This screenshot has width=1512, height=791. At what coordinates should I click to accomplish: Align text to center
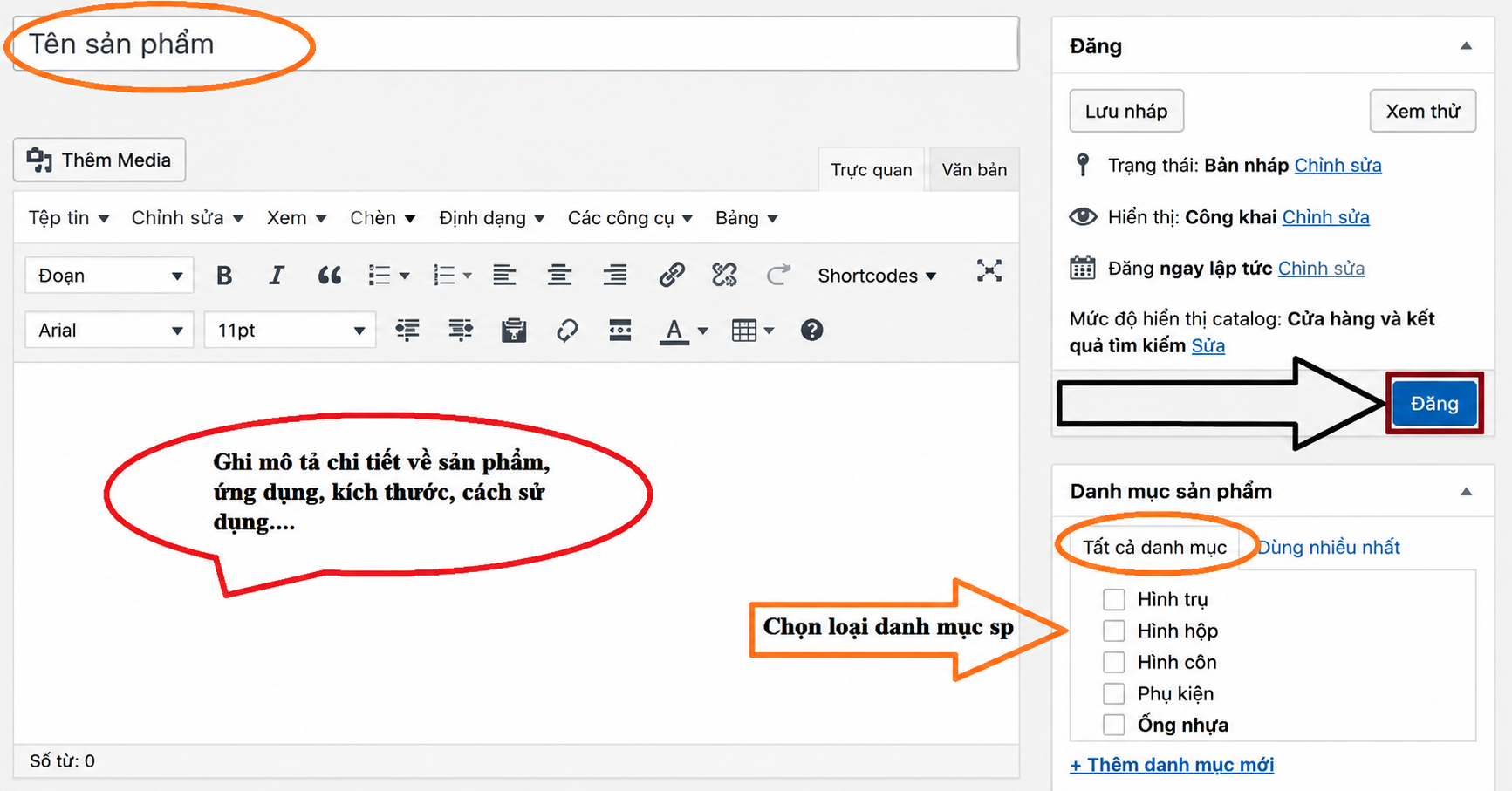click(559, 276)
